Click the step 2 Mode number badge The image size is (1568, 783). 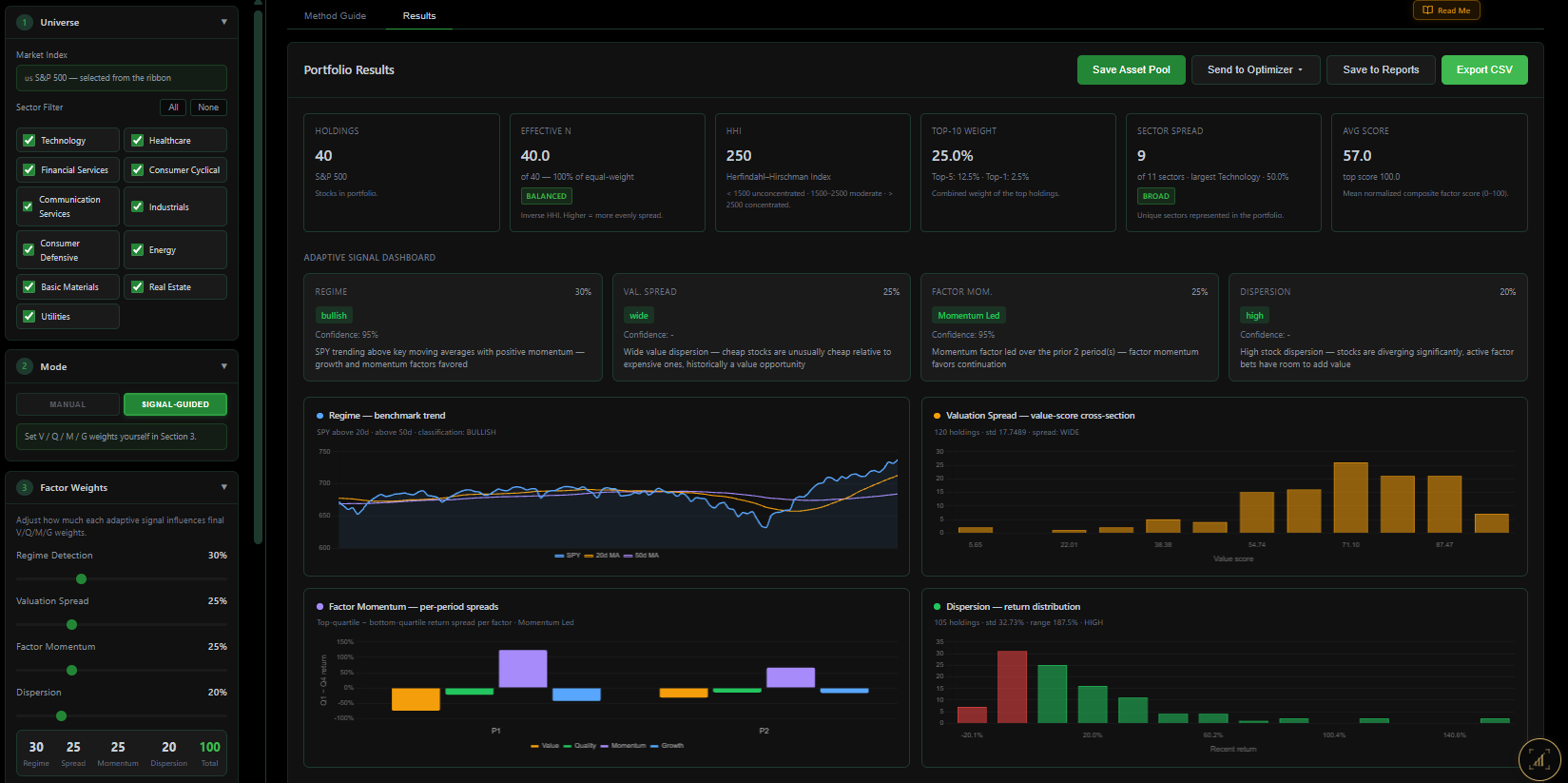click(x=25, y=366)
